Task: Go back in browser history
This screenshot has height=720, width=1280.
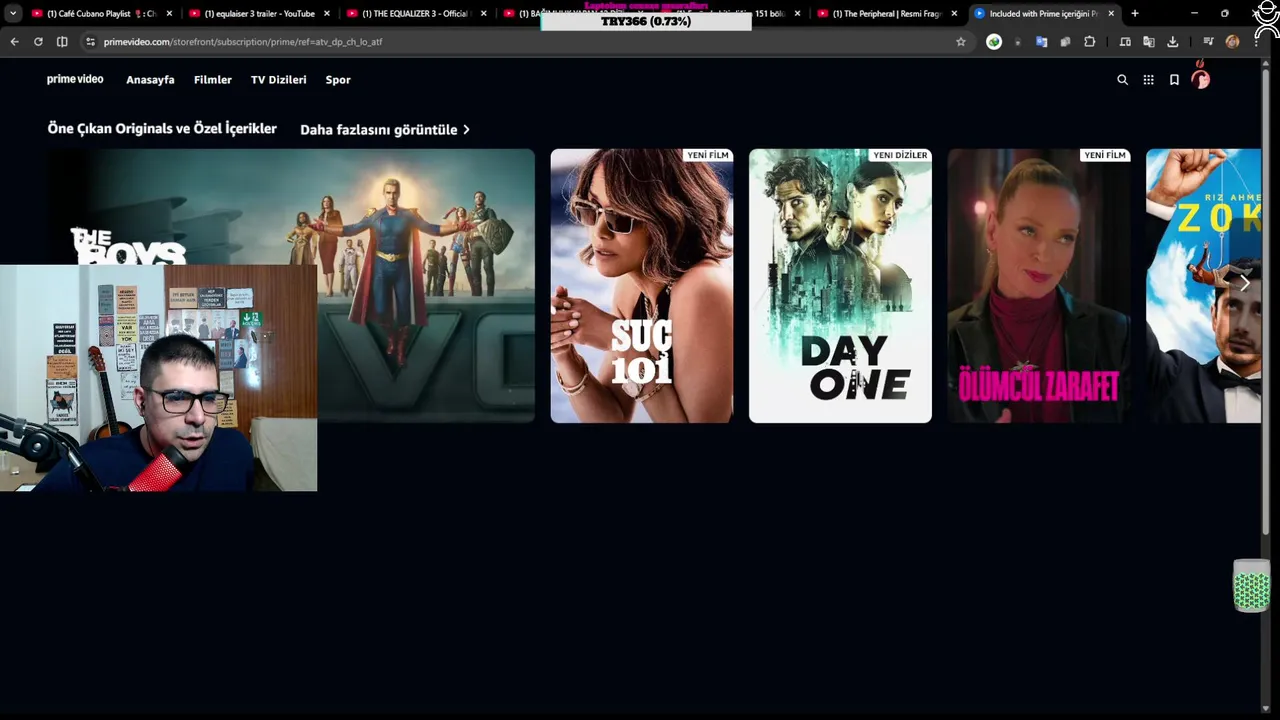Action: pyautogui.click(x=14, y=42)
